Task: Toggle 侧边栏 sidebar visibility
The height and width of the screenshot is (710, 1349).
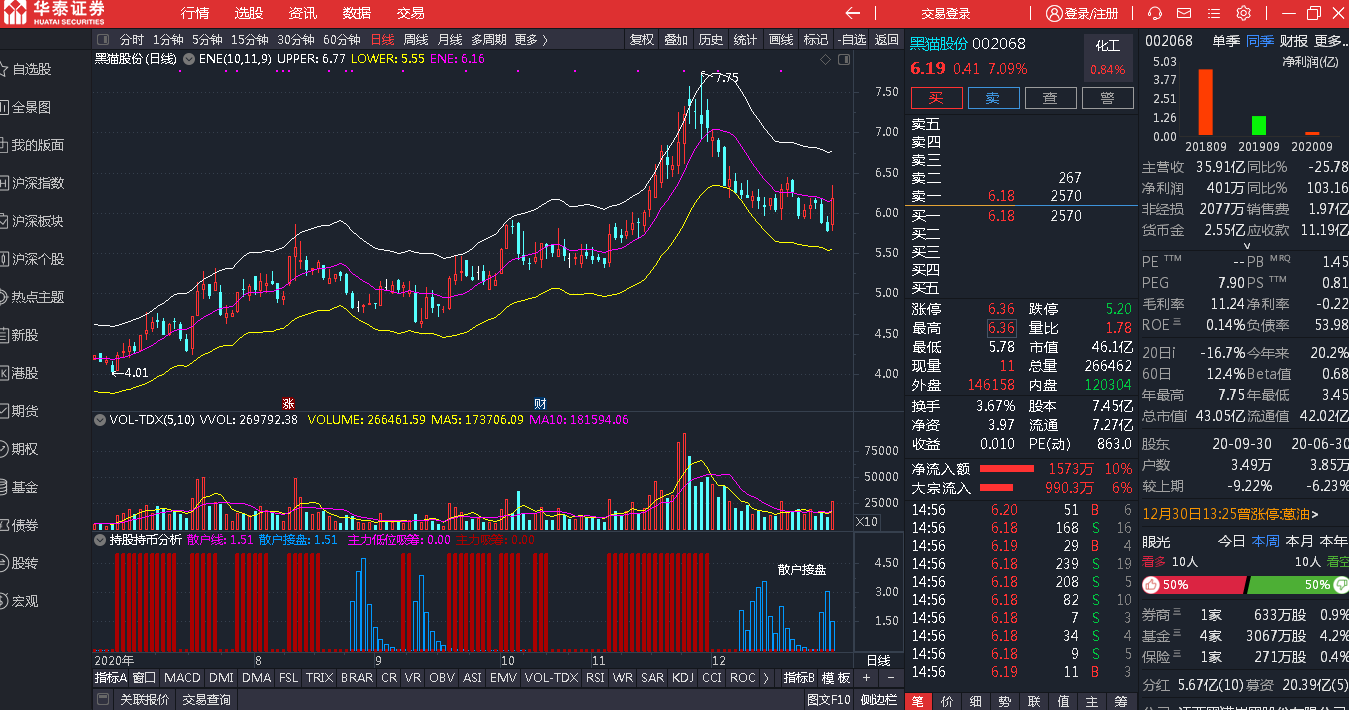Action: (x=879, y=699)
